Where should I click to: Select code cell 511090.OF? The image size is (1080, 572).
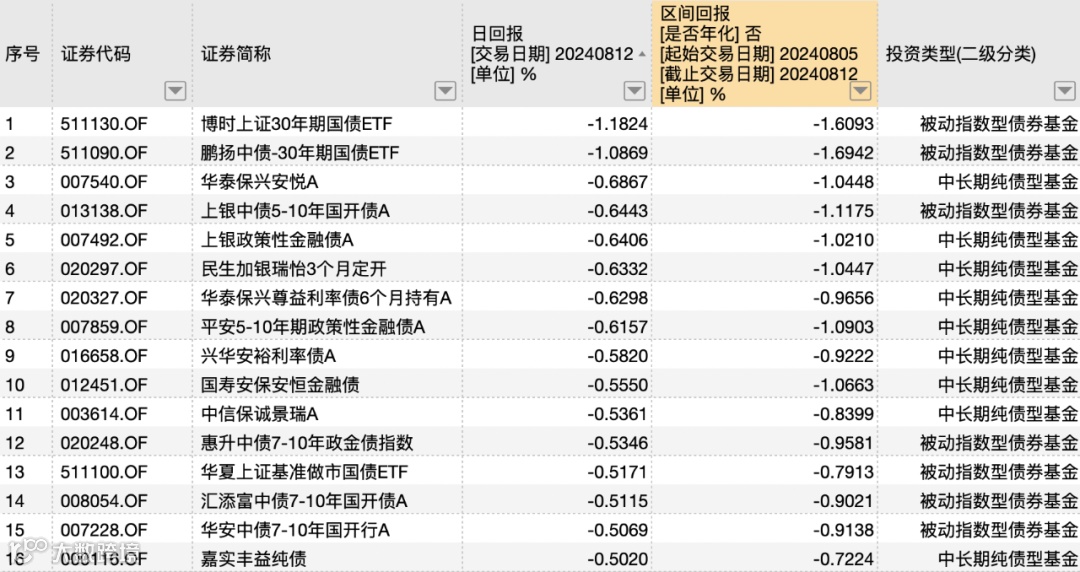[x=104, y=153]
